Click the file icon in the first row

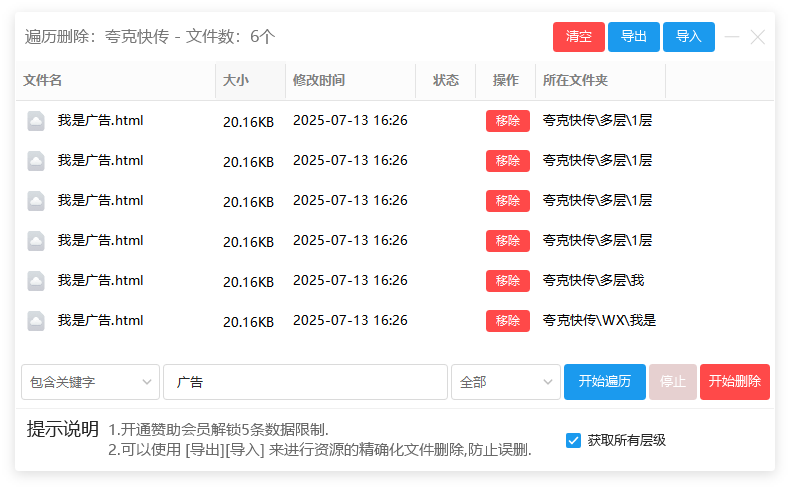[36, 121]
